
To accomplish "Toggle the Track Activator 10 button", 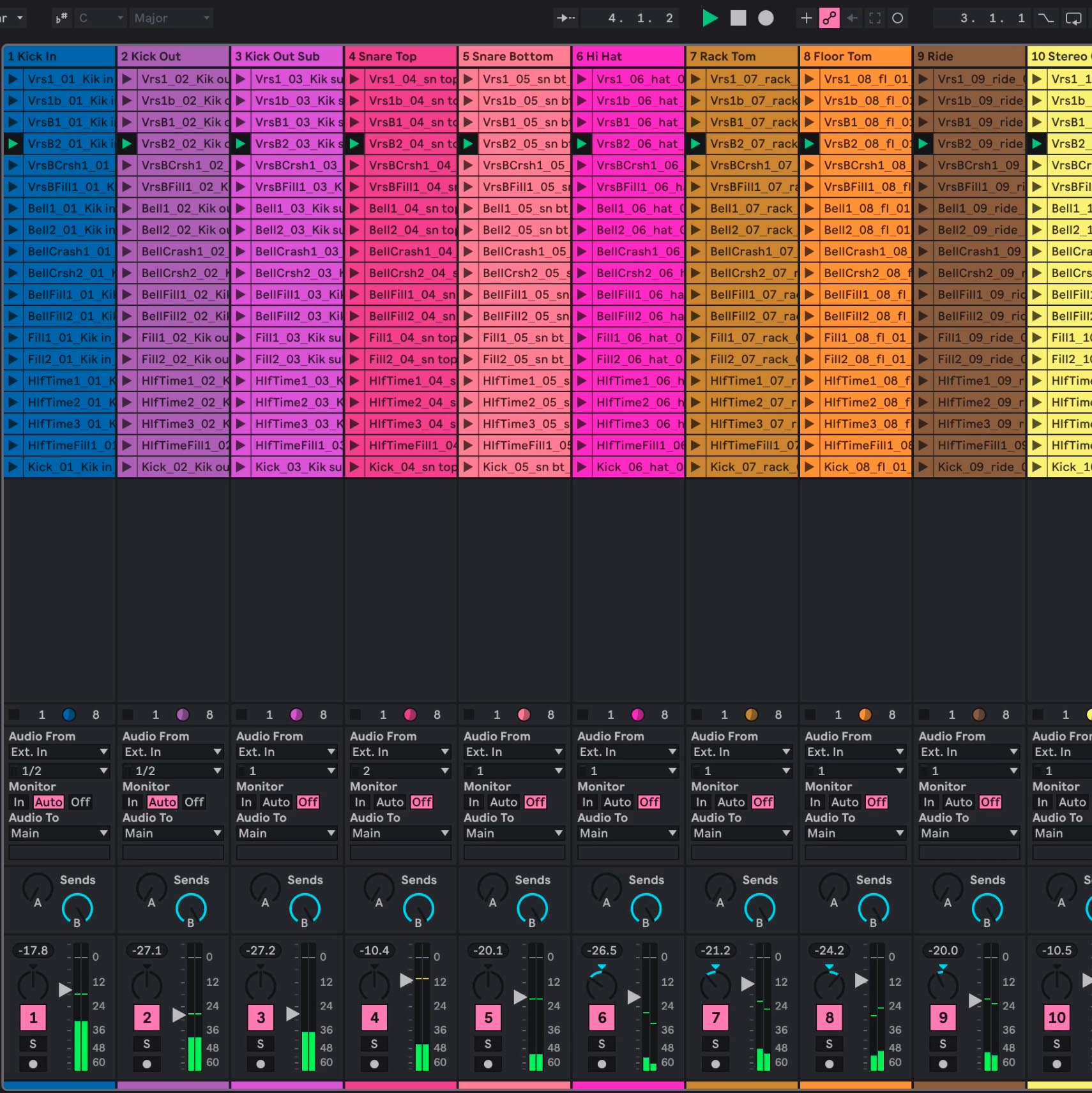I will point(1056,1018).
